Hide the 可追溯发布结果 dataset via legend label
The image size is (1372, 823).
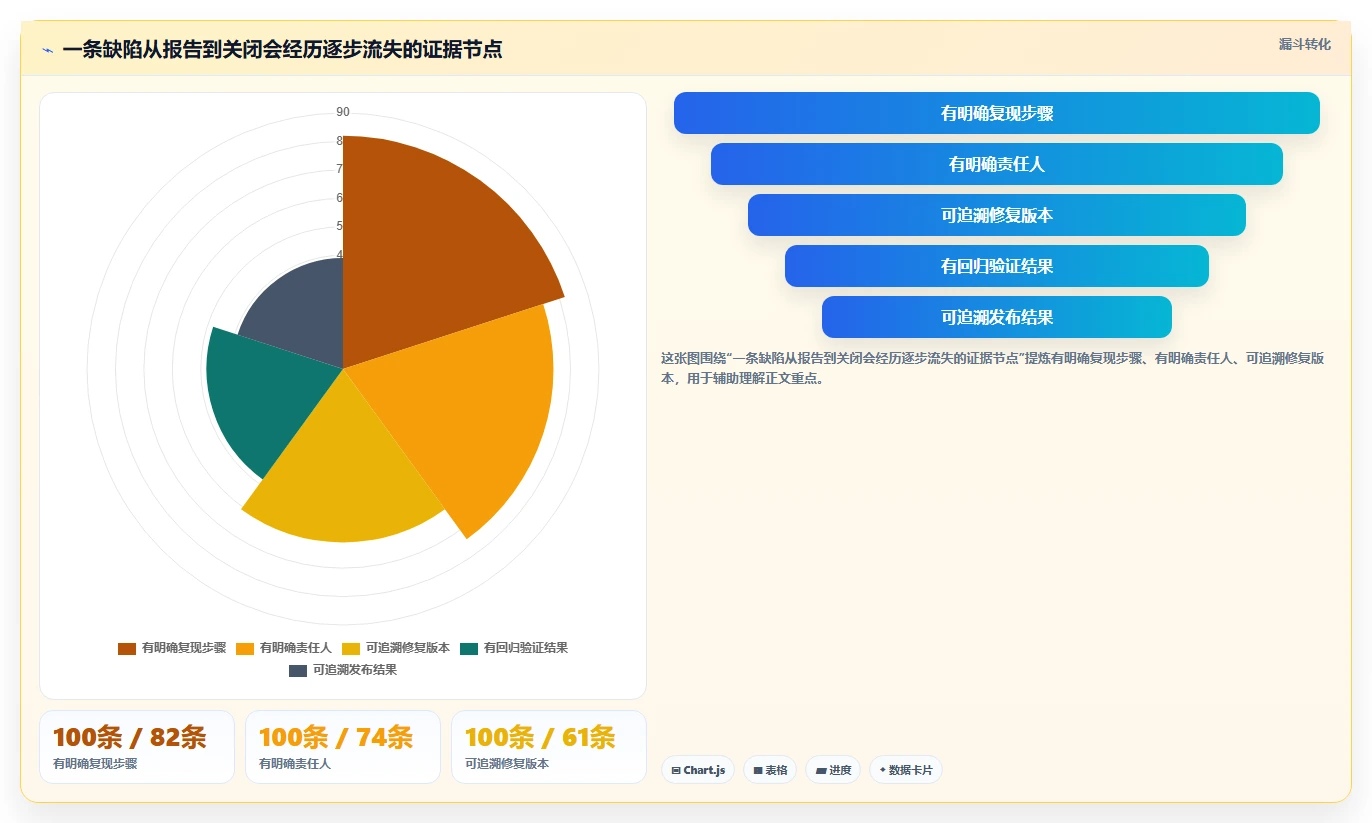click(355, 670)
